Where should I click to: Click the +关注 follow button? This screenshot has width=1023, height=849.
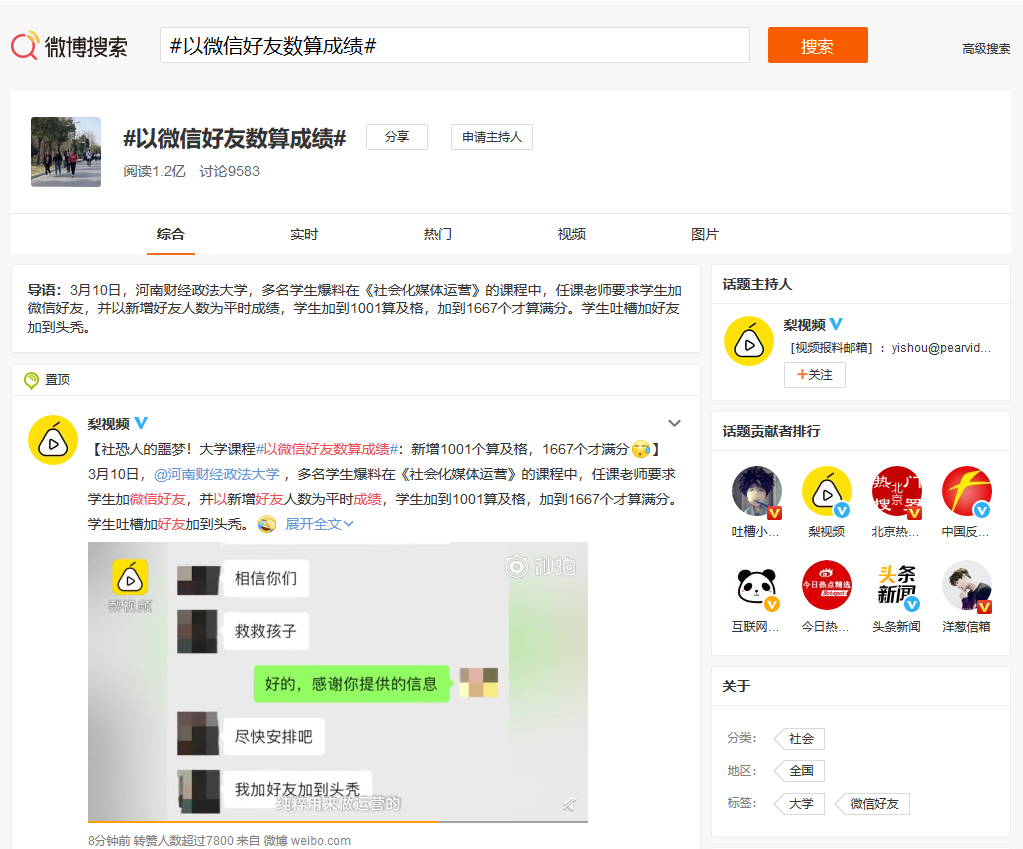[815, 375]
